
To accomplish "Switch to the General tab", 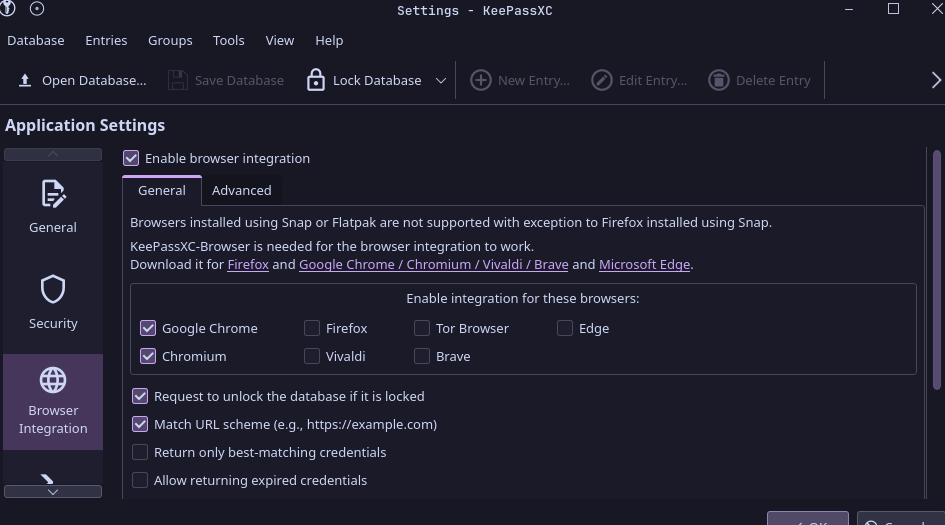I will (162, 190).
